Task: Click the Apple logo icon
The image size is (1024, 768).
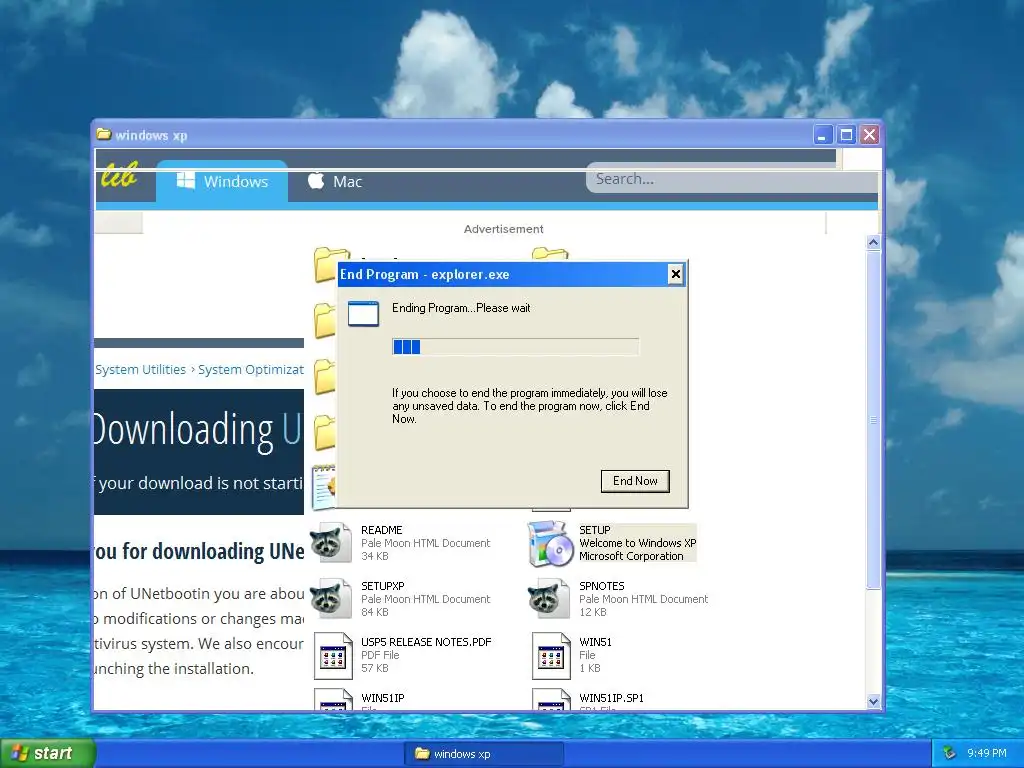Action: 315,180
